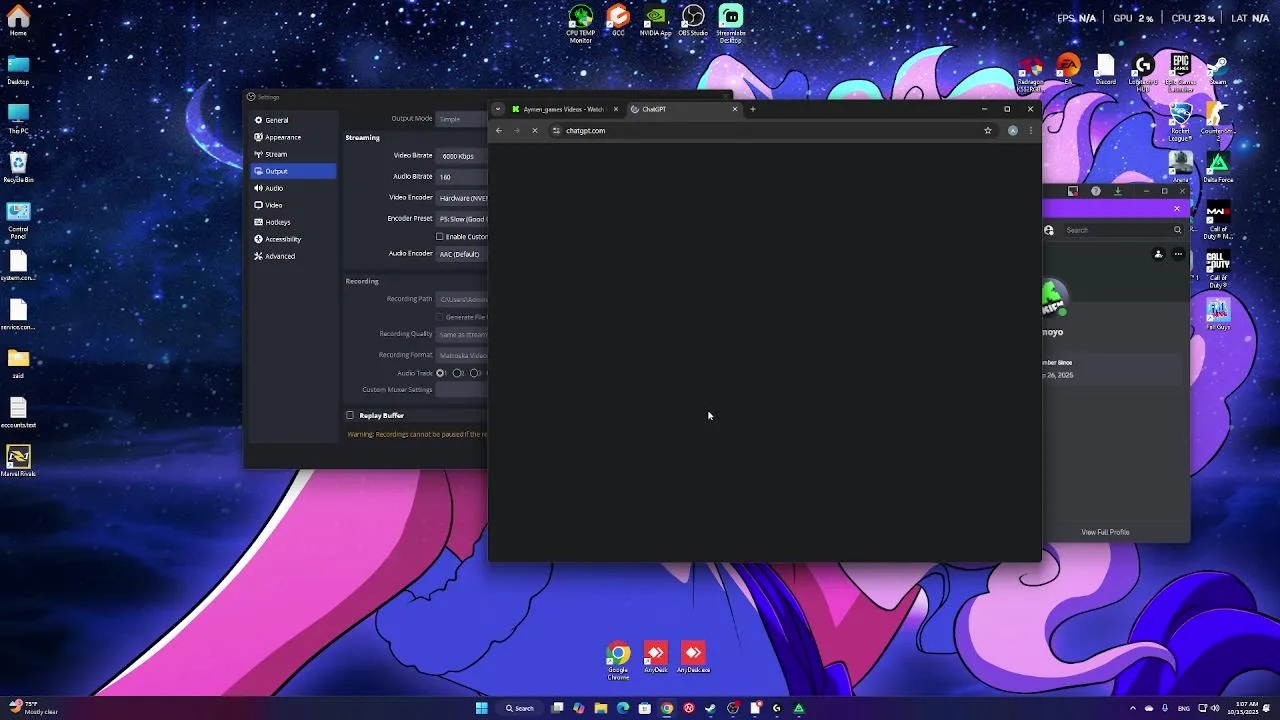Screen dimensions: 1280x720
Task: Toggle Generate File Name checkbox
Action: pyautogui.click(x=440, y=317)
